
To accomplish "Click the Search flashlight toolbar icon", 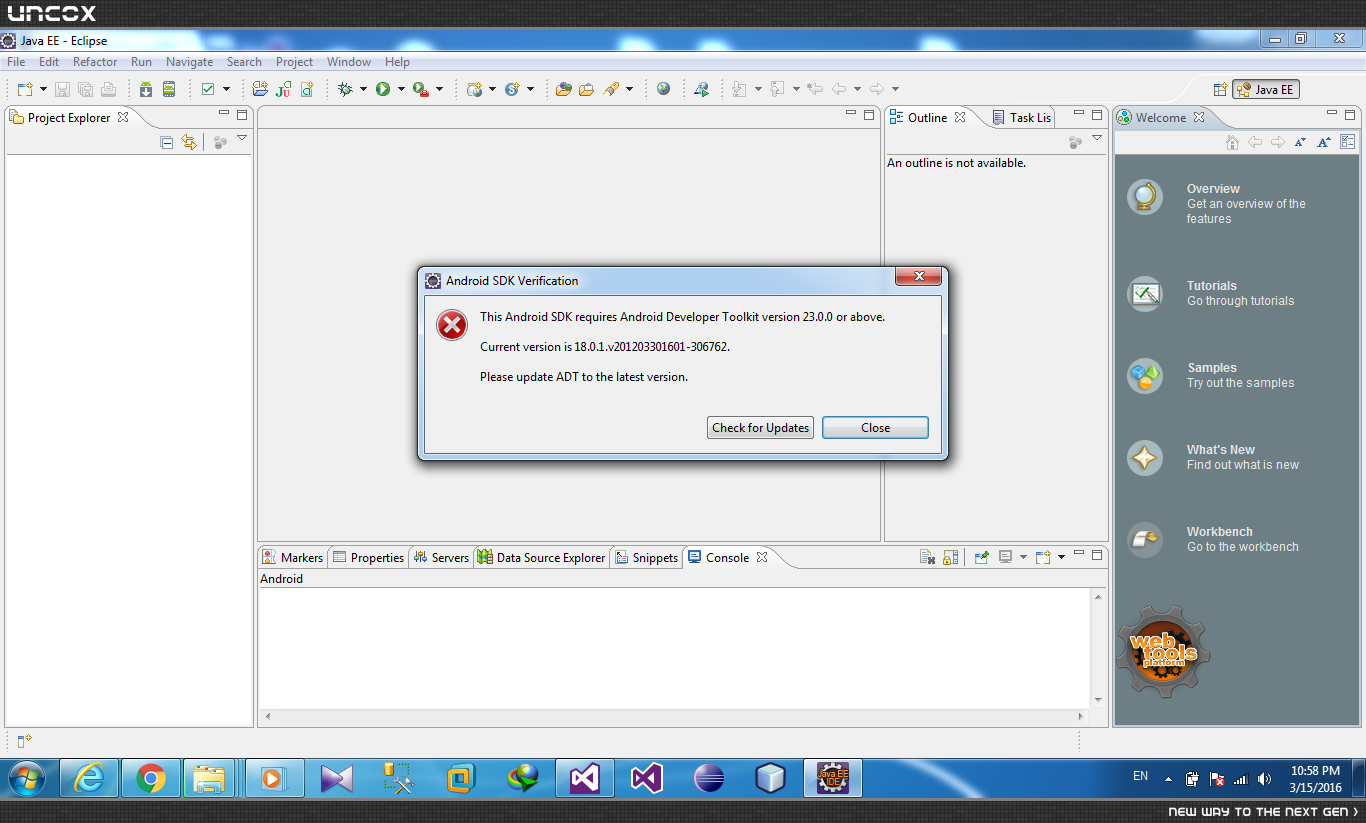I will click(611, 89).
